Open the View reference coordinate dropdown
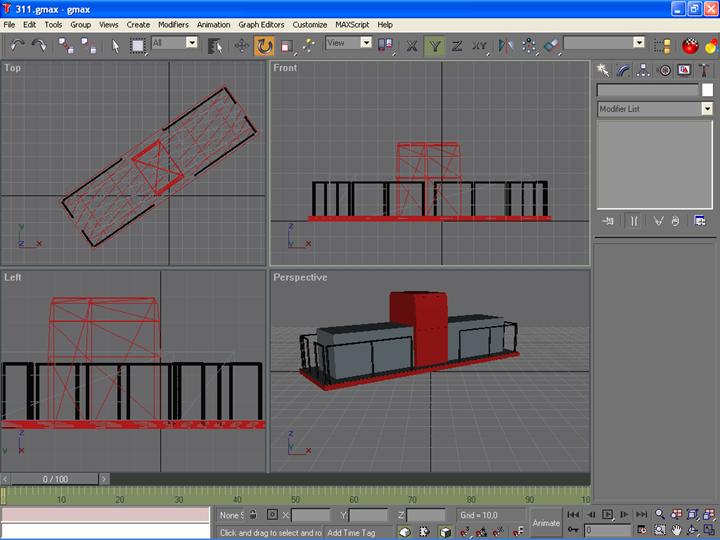 [x=365, y=43]
